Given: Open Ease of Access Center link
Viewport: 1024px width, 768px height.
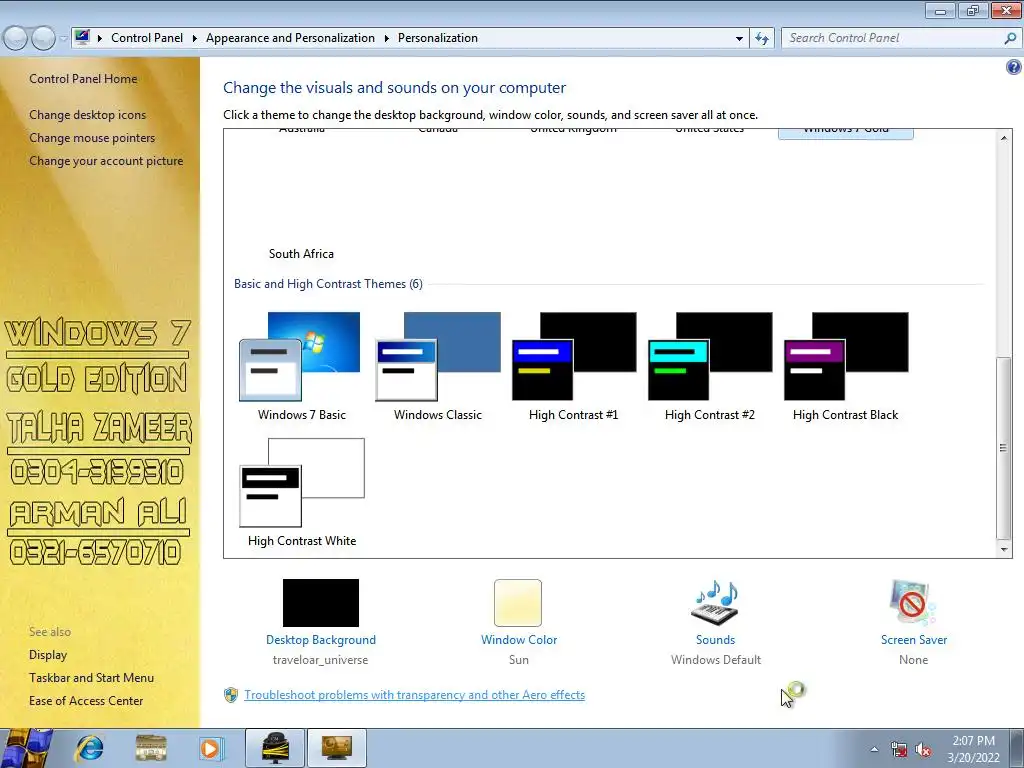Looking at the screenshot, I should click(x=86, y=701).
